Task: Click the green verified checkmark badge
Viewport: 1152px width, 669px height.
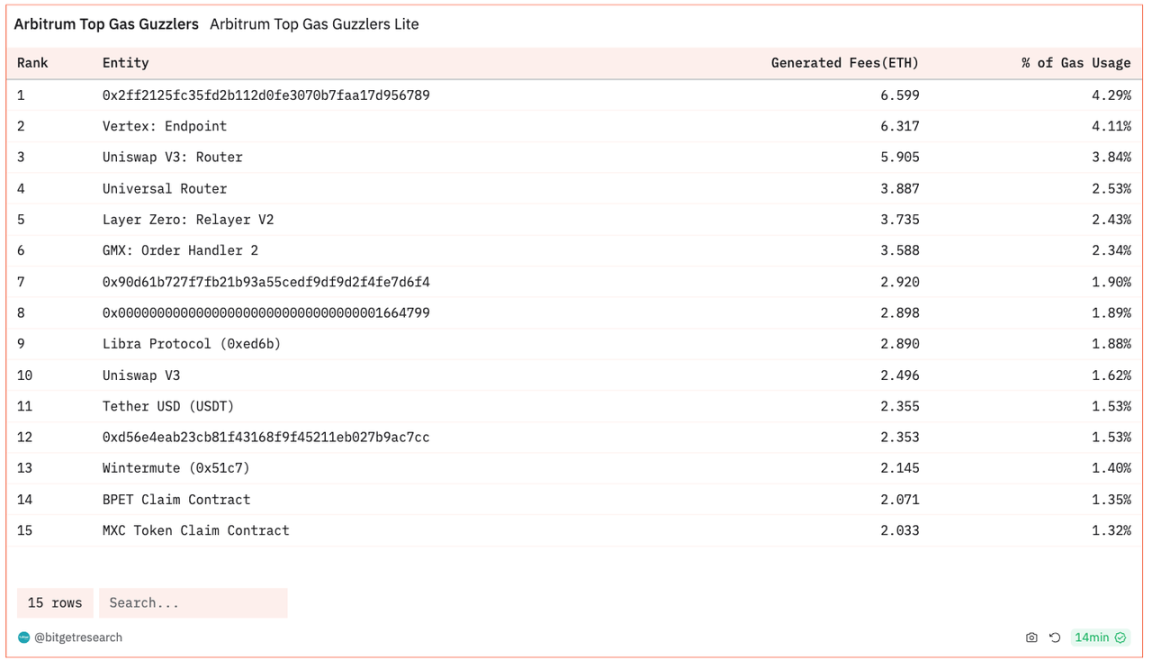Action: (1120, 638)
